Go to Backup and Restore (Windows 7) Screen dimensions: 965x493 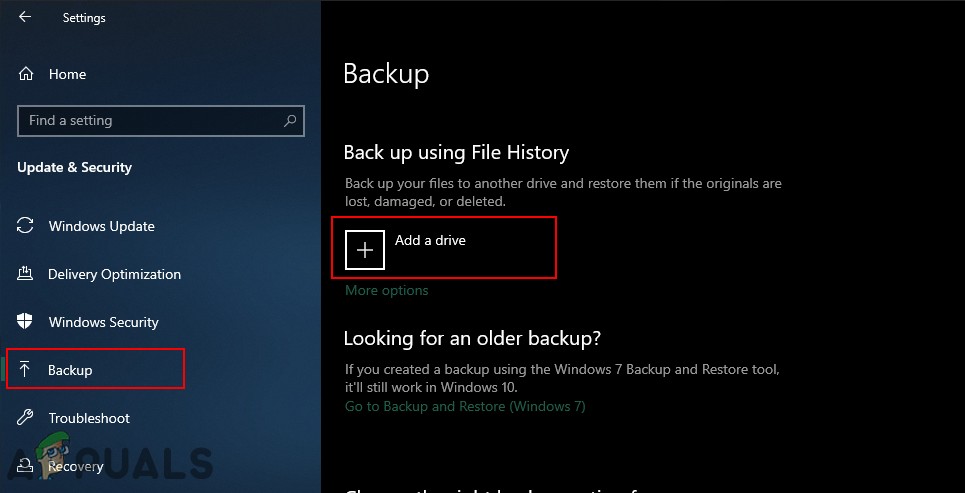pos(465,406)
